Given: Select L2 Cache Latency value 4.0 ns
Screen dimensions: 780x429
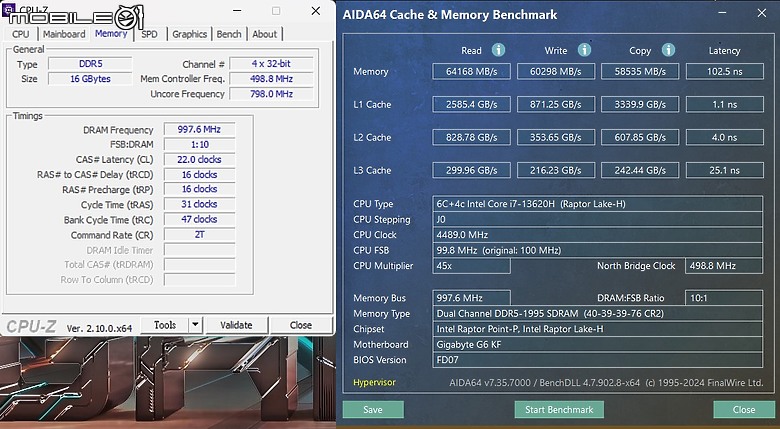Looking at the screenshot, I should point(724,137).
